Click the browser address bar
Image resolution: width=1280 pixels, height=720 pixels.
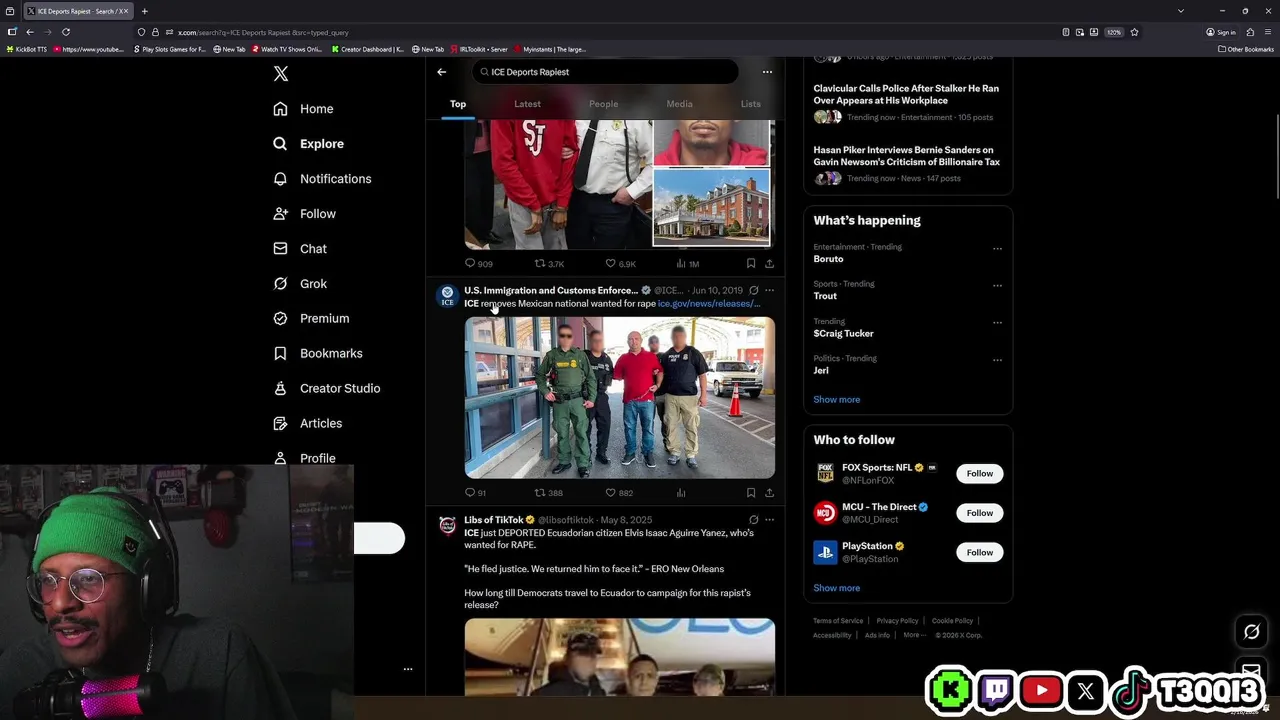click(600, 32)
